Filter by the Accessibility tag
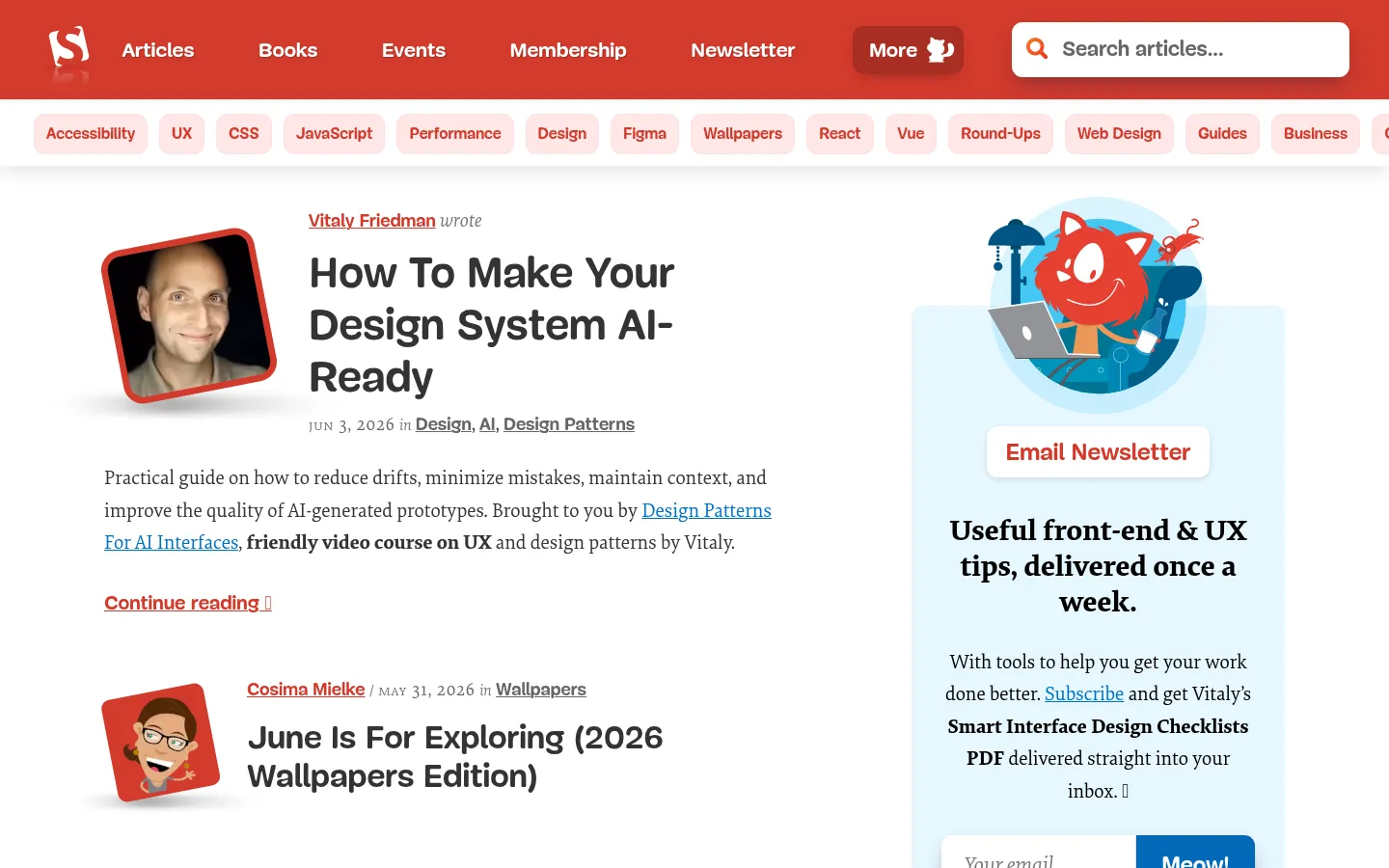1389x868 pixels. pos(91,134)
